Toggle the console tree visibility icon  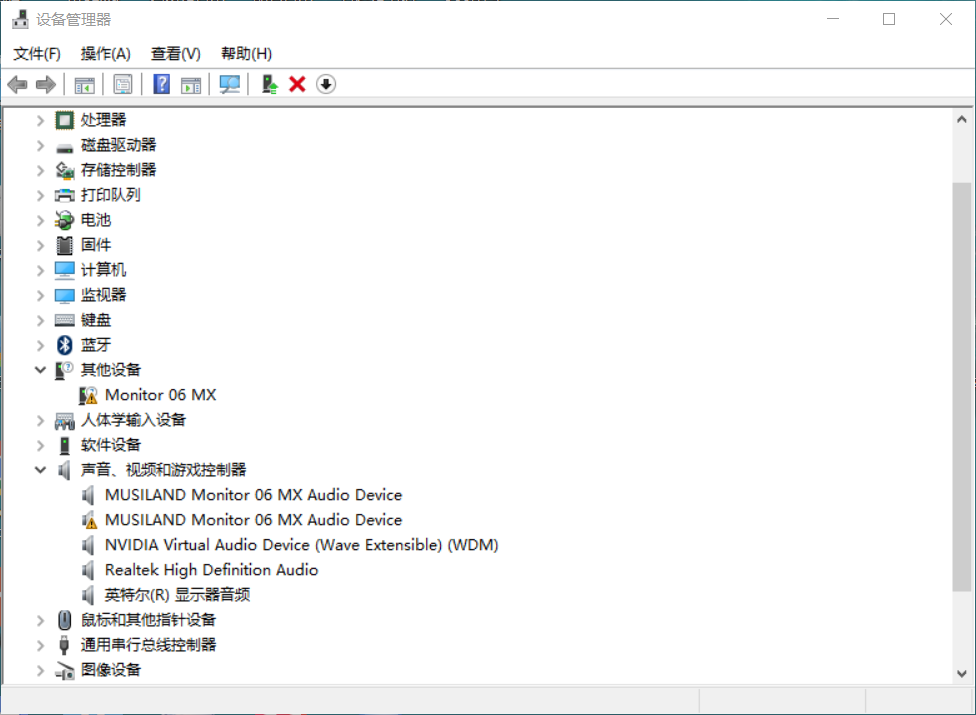85,84
